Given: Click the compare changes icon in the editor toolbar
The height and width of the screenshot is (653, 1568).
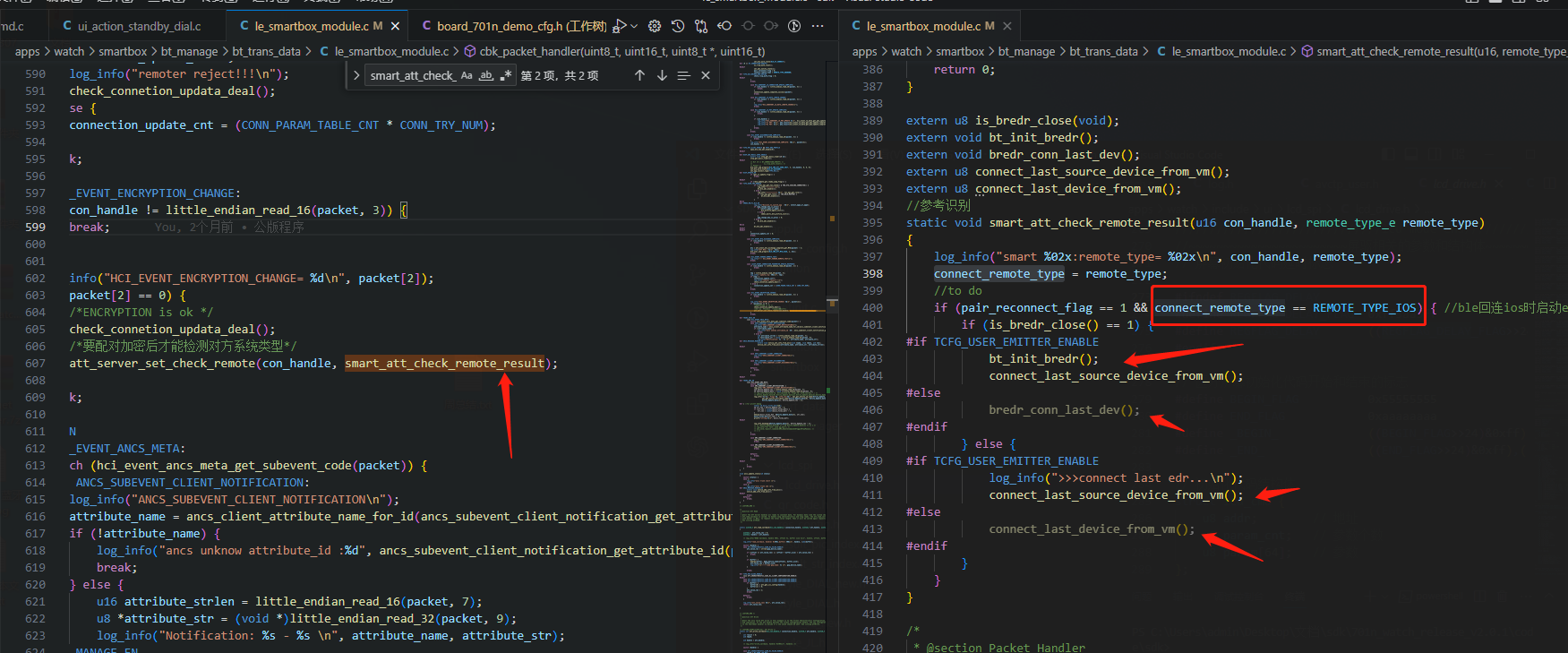Looking at the screenshot, I should (x=701, y=26).
